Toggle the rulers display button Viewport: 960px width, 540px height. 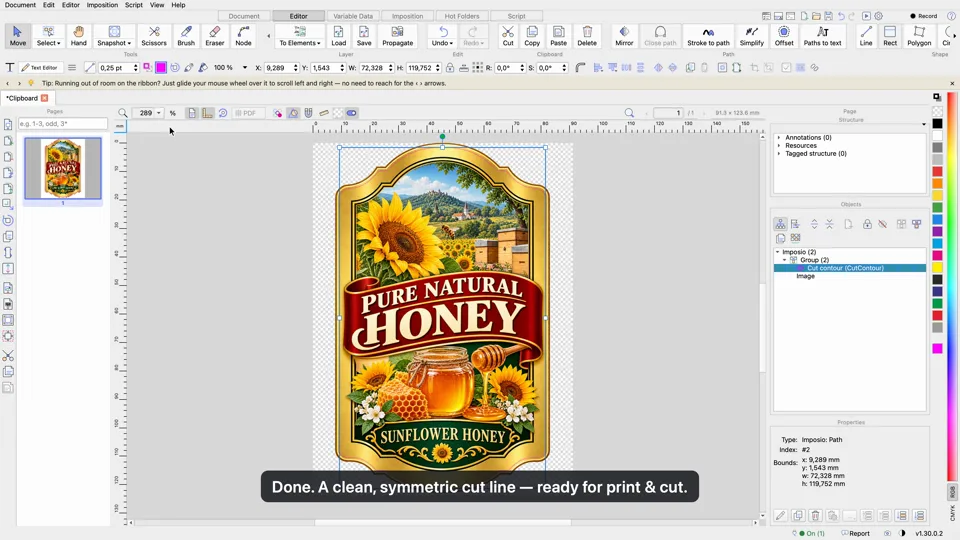(x=208, y=113)
